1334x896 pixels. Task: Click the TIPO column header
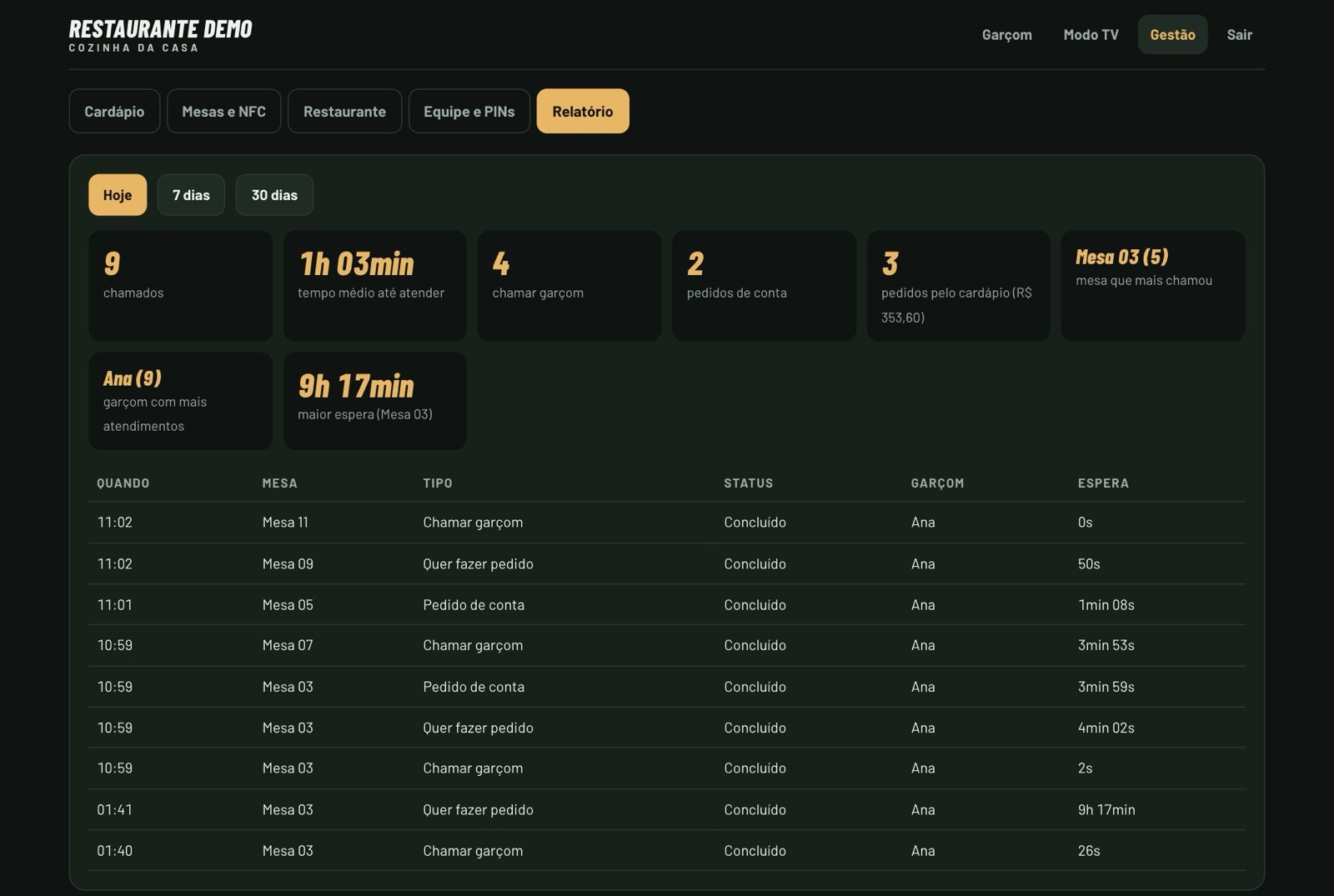[x=438, y=483]
